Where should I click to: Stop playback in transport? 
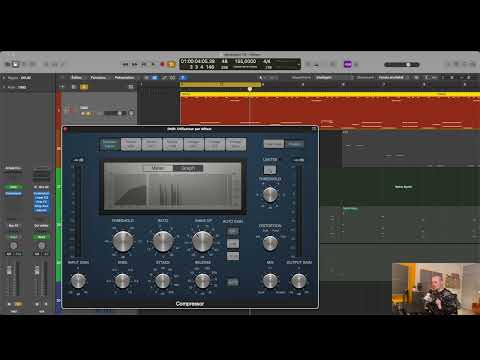pos(144,64)
